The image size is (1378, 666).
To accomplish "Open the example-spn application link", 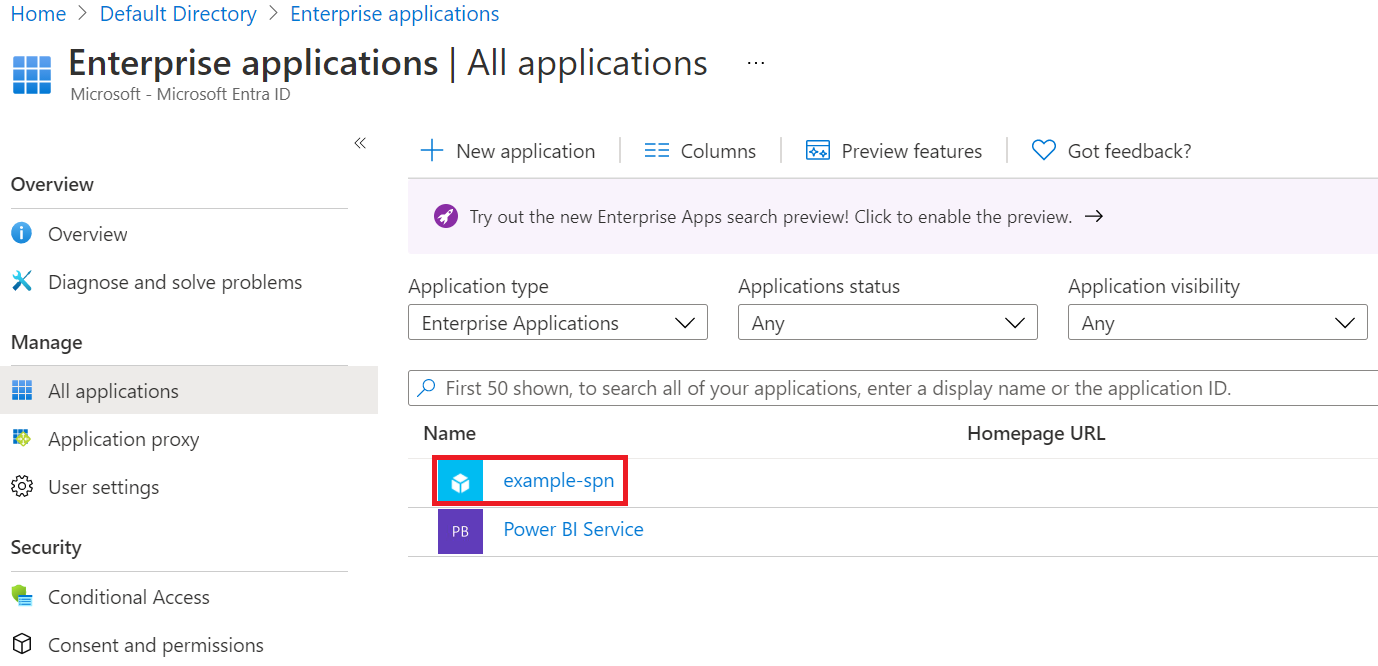I will tap(558, 481).
